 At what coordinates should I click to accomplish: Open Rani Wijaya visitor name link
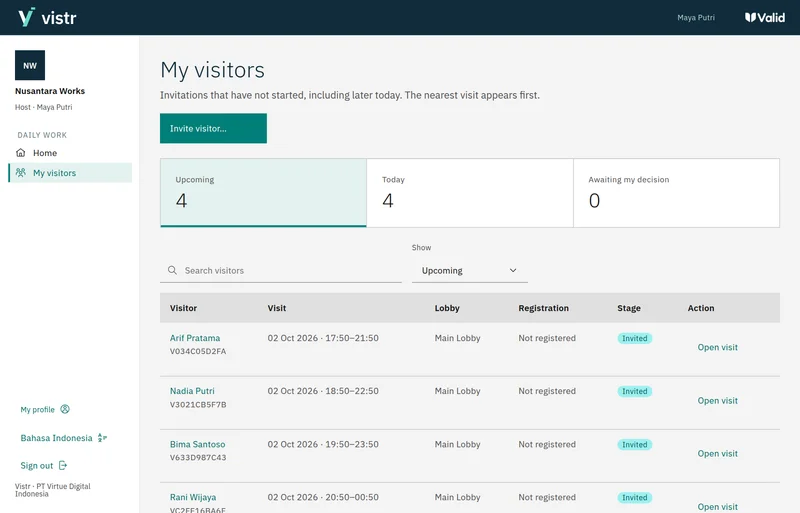(193, 497)
